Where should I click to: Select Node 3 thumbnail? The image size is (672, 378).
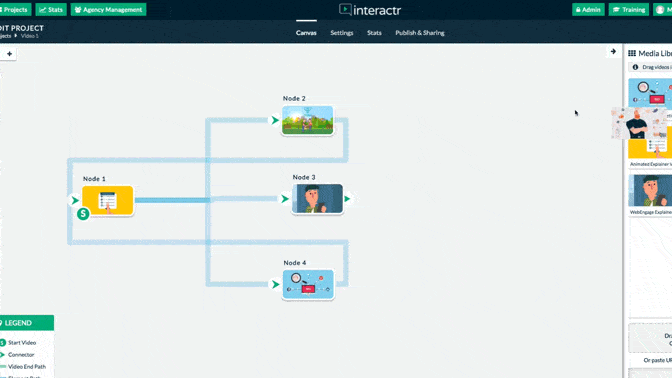coord(318,198)
